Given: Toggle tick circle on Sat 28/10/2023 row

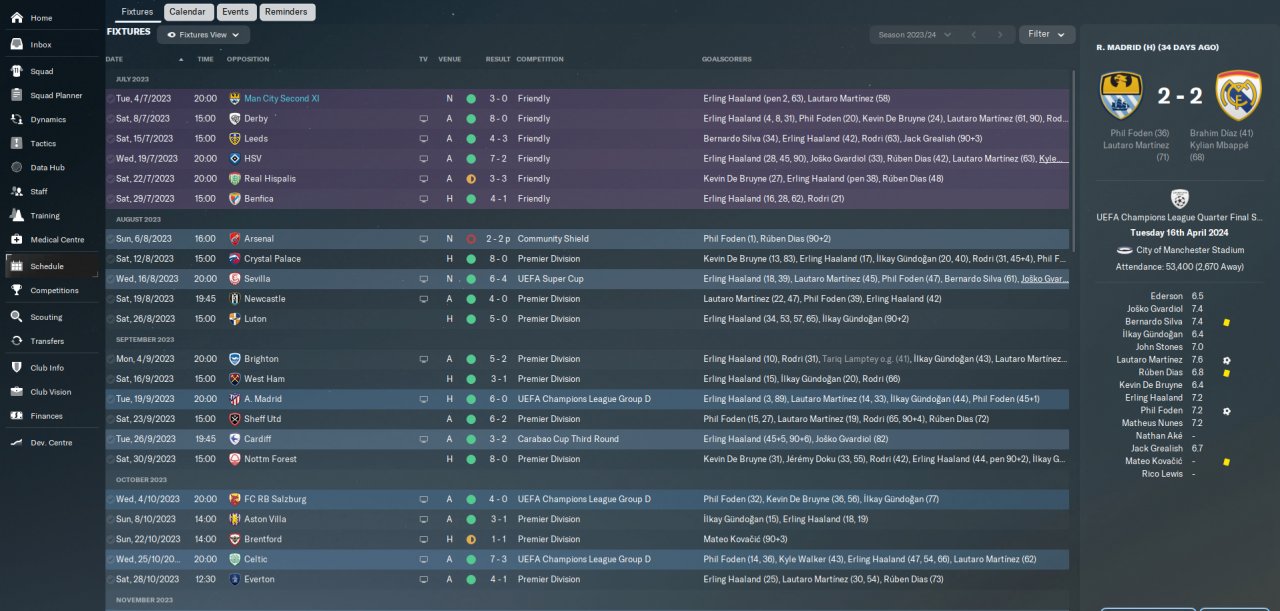Looking at the screenshot, I should (x=110, y=579).
